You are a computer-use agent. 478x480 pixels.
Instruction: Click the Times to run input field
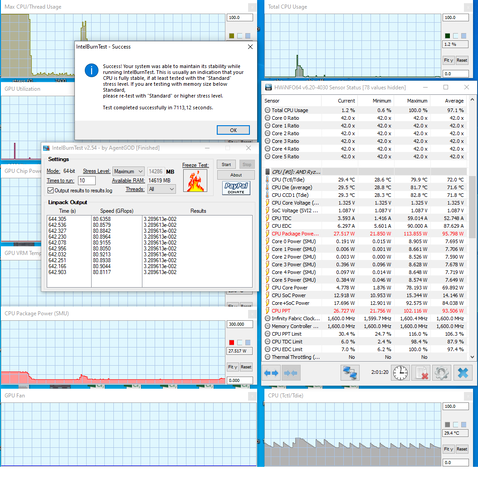click(x=87, y=181)
